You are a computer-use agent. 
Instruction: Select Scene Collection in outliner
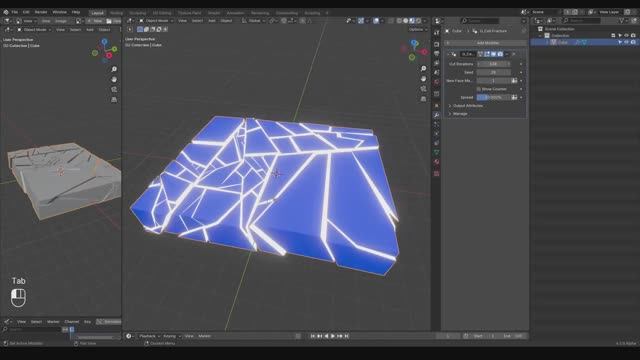click(x=560, y=29)
